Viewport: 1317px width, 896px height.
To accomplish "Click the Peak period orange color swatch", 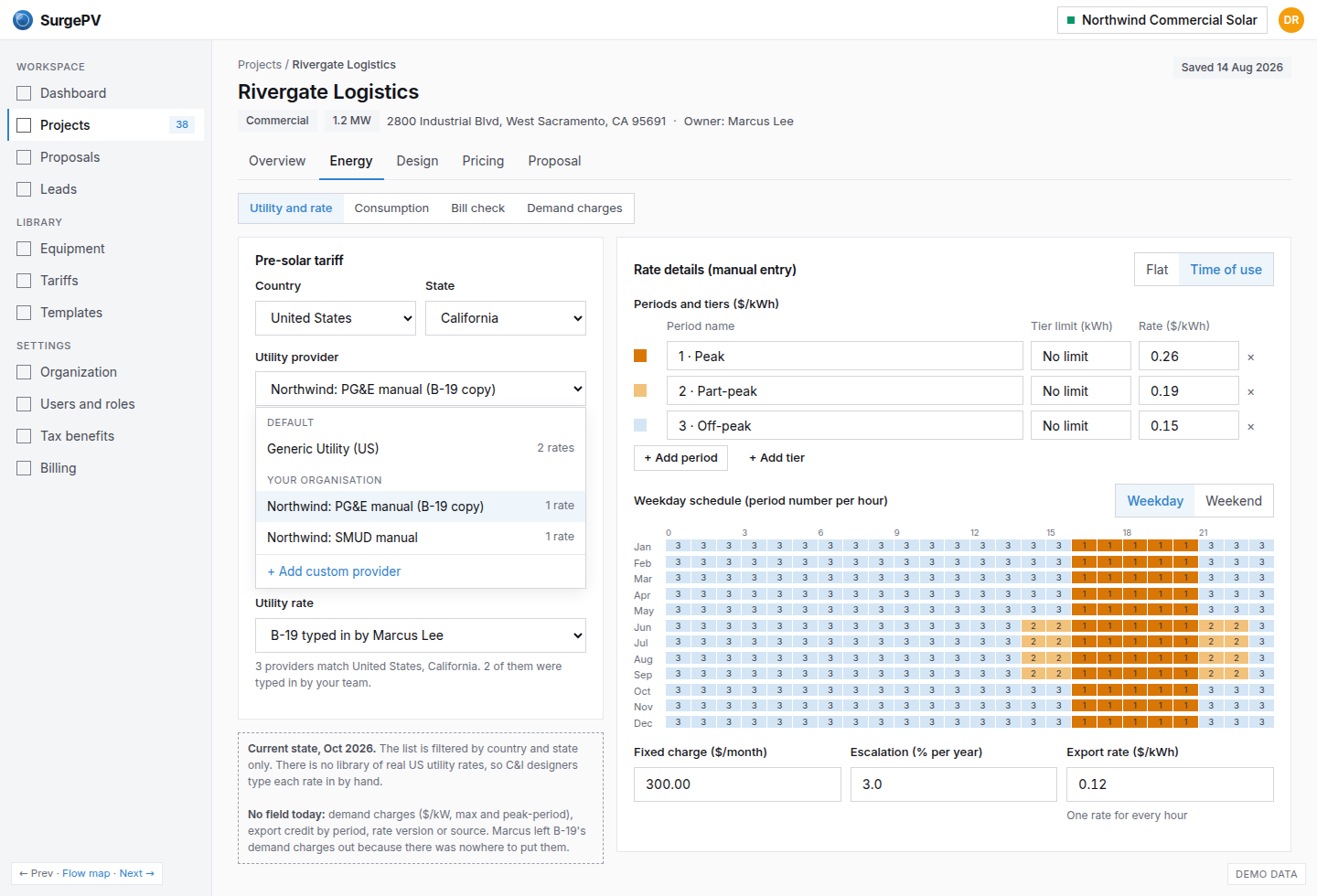I will pyautogui.click(x=640, y=356).
